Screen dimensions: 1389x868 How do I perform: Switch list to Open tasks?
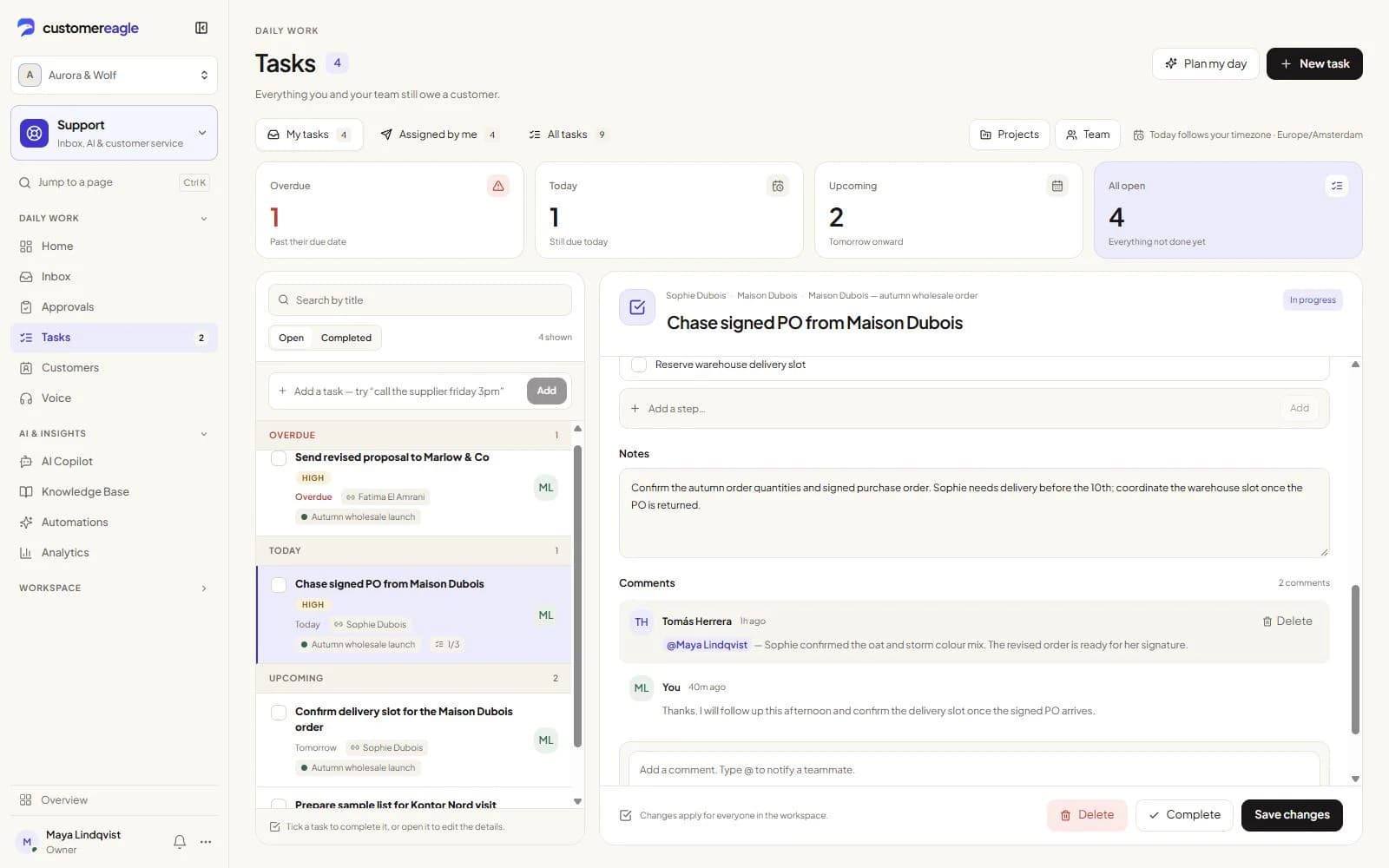(292, 338)
